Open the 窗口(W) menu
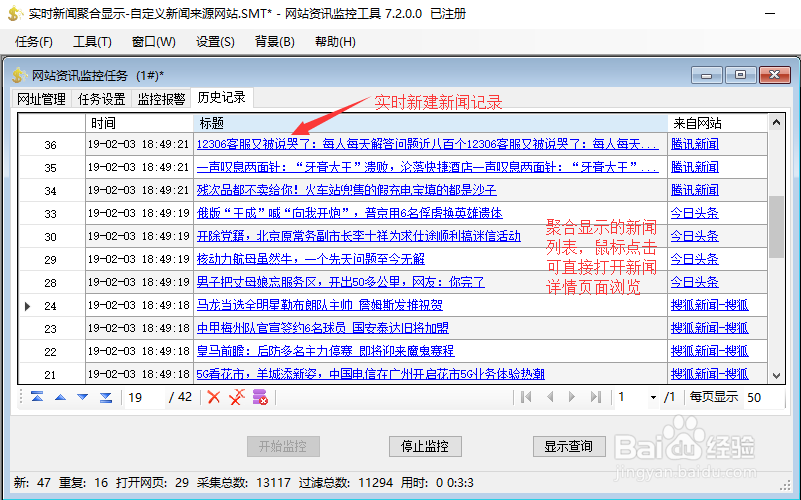Viewport: 801px width, 500px height. [154, 42]
